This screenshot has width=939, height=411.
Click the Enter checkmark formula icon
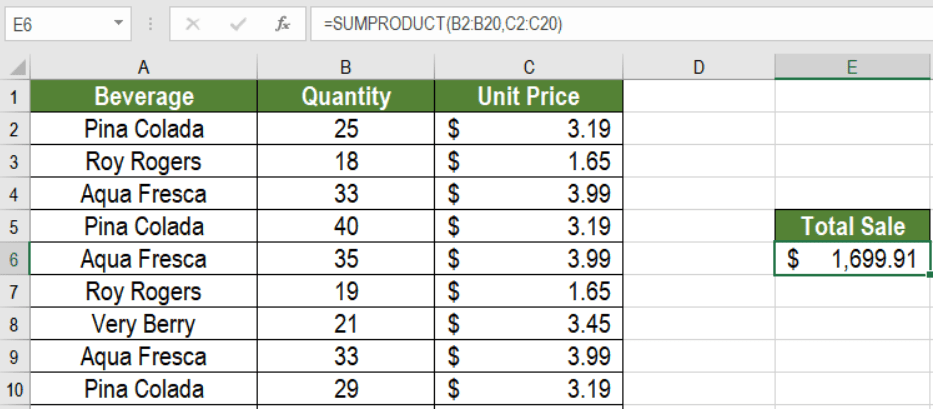pos(238,24)
